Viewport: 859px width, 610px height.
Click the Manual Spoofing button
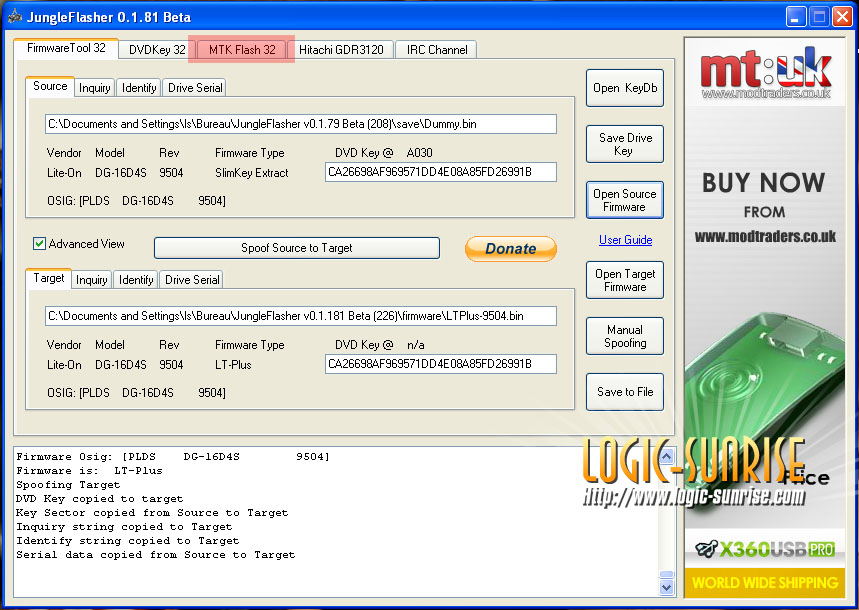coord(625,336)
